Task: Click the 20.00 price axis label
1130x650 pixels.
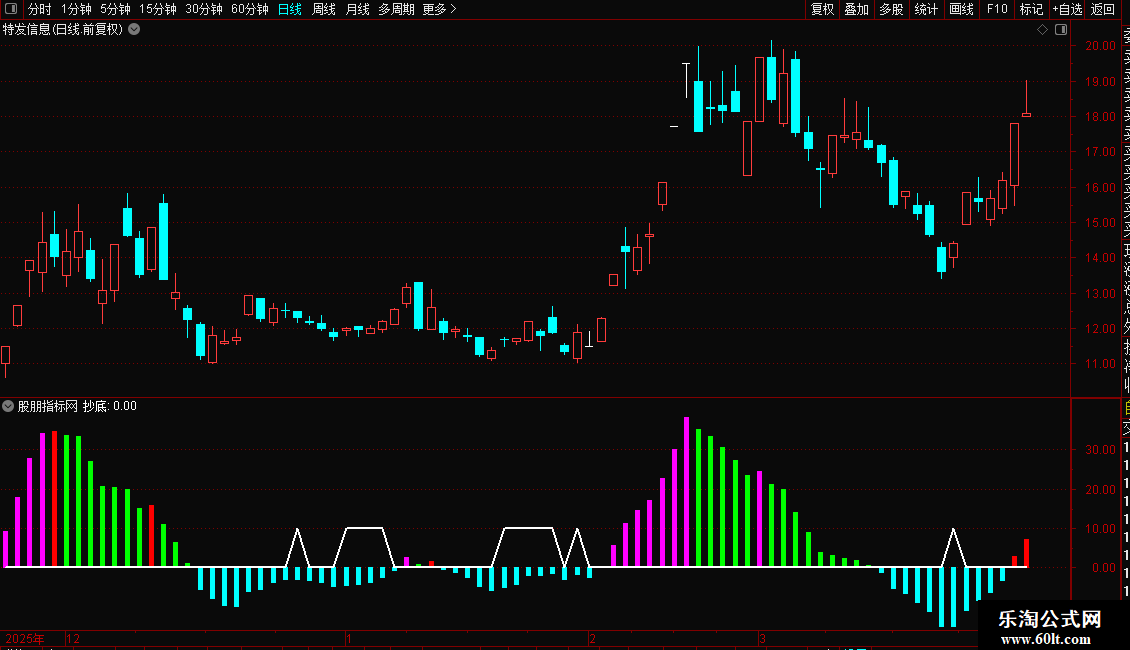Action: click(1100, 45)
